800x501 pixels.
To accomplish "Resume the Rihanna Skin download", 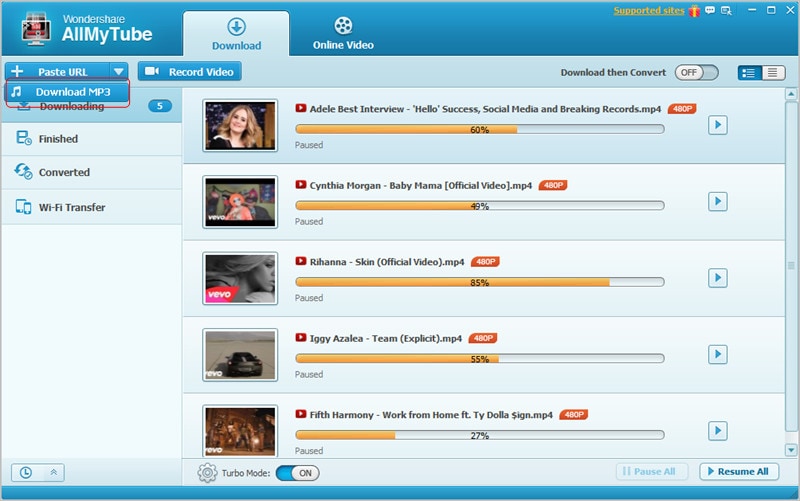I will tap(717, 278).
